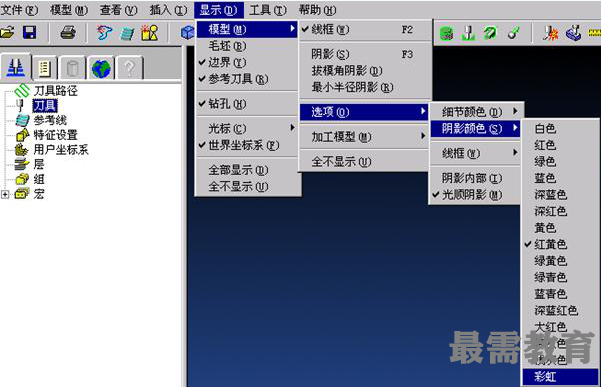
Task: Click the green textured square toolbar icon
Action: click(x=447, y=34)
